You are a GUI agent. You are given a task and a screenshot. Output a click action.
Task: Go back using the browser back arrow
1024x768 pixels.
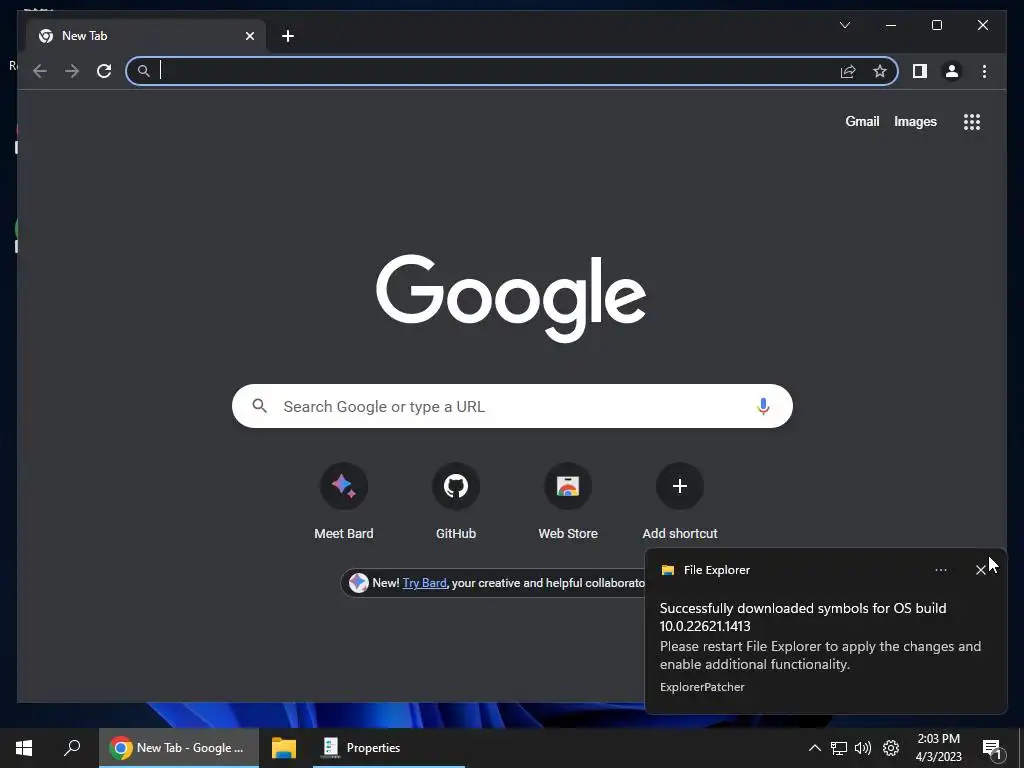click(40, 71)
